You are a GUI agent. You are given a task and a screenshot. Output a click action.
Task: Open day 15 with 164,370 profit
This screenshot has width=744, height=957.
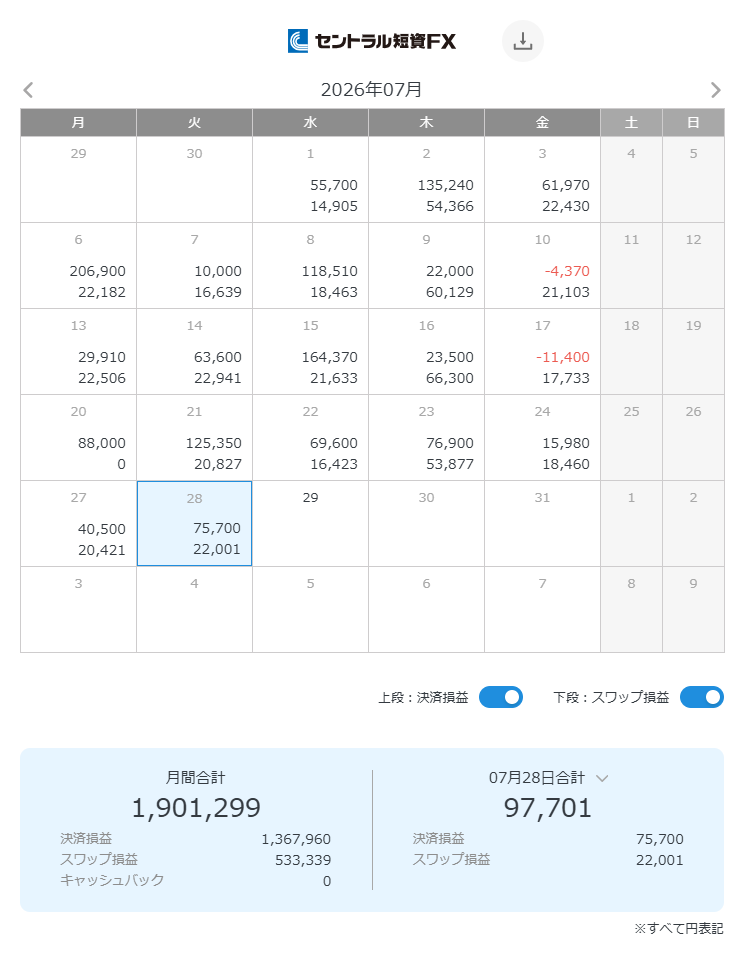[x=310, y=352]
